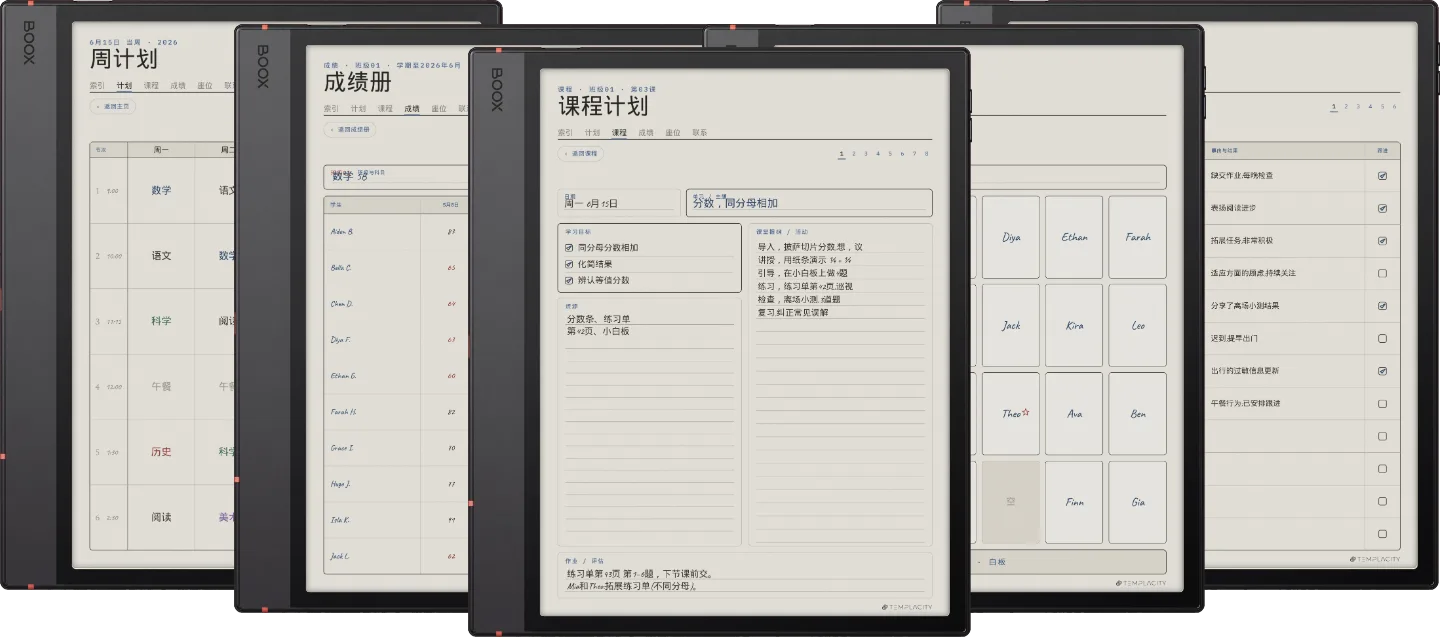Select Ava's seat card
Image resolution: width=1440 pixels, height=637 pixels.
pyautogui.click(x=1074, y=414)
